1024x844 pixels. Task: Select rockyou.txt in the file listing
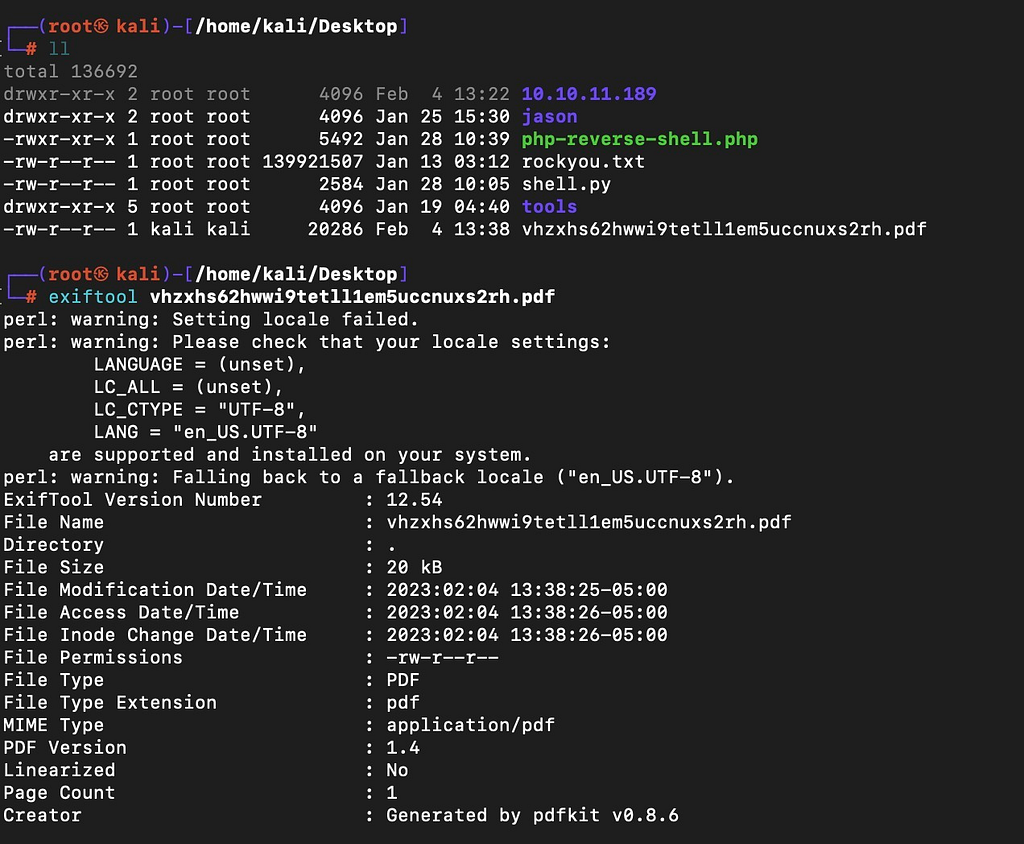click(583, 162)
